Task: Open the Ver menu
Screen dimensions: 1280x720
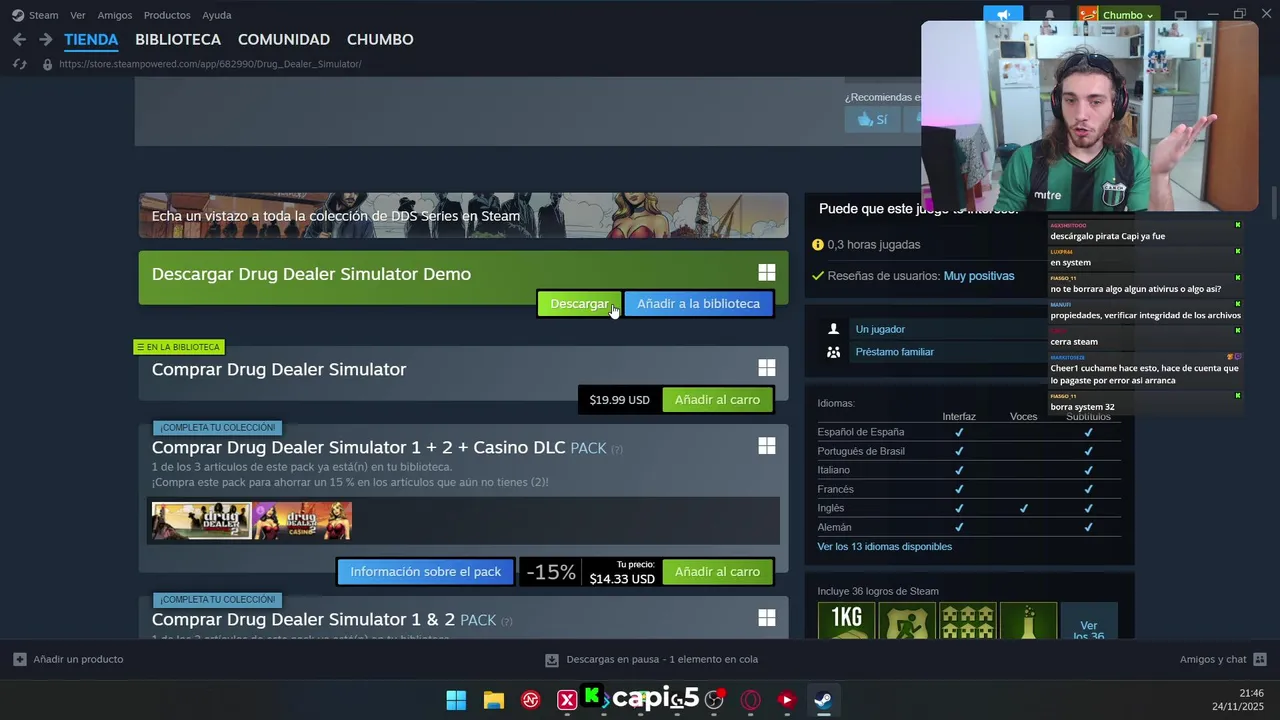Action: coord(78,15)
